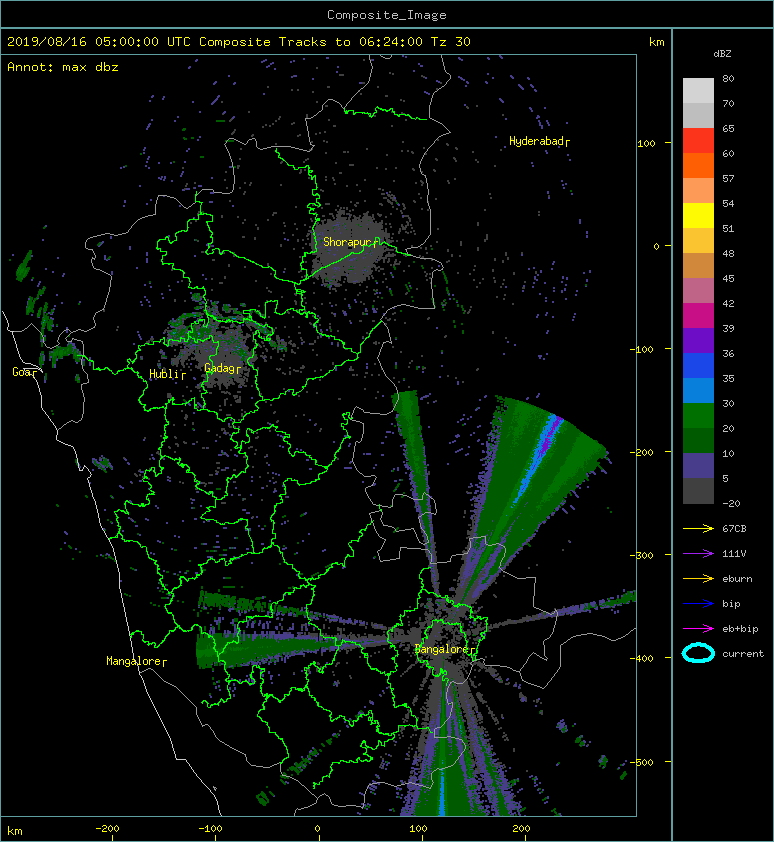The image size is (774, 842).
Task: Click the yellow 67CB arrow in legend
Action: (x=698, y=528)
